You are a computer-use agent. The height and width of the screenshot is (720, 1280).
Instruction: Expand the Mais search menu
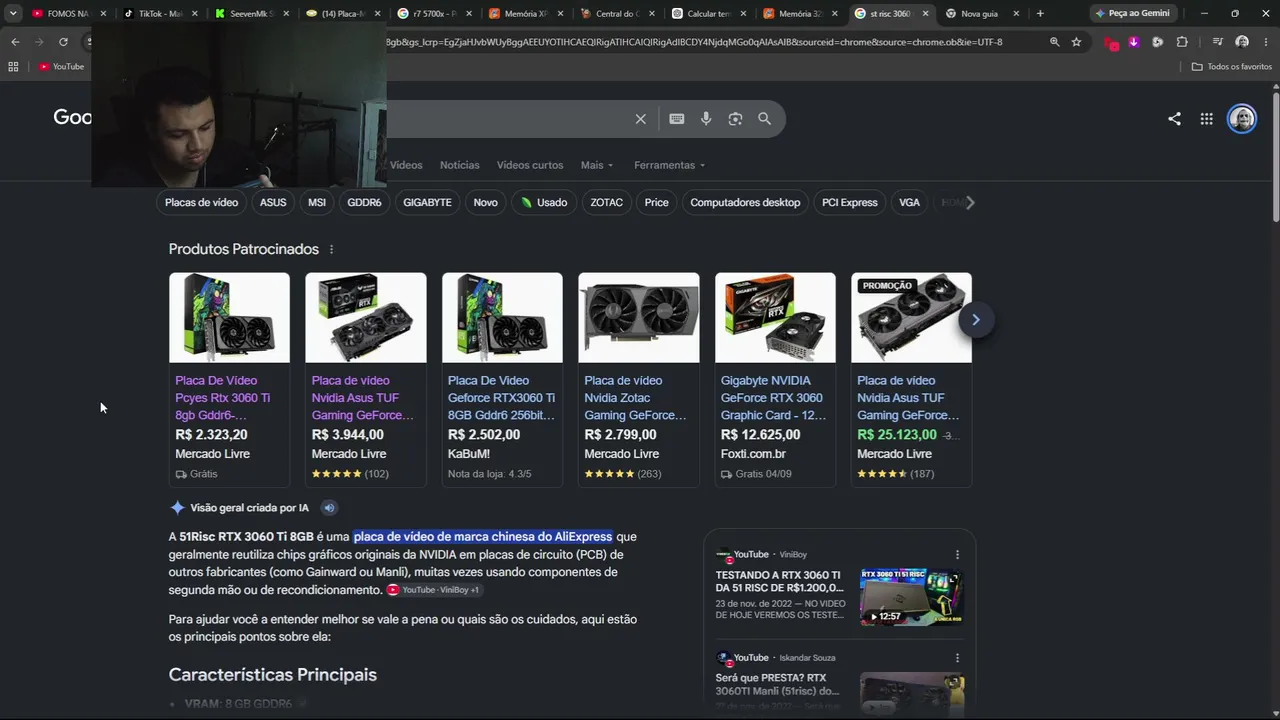tap(597, 165)
